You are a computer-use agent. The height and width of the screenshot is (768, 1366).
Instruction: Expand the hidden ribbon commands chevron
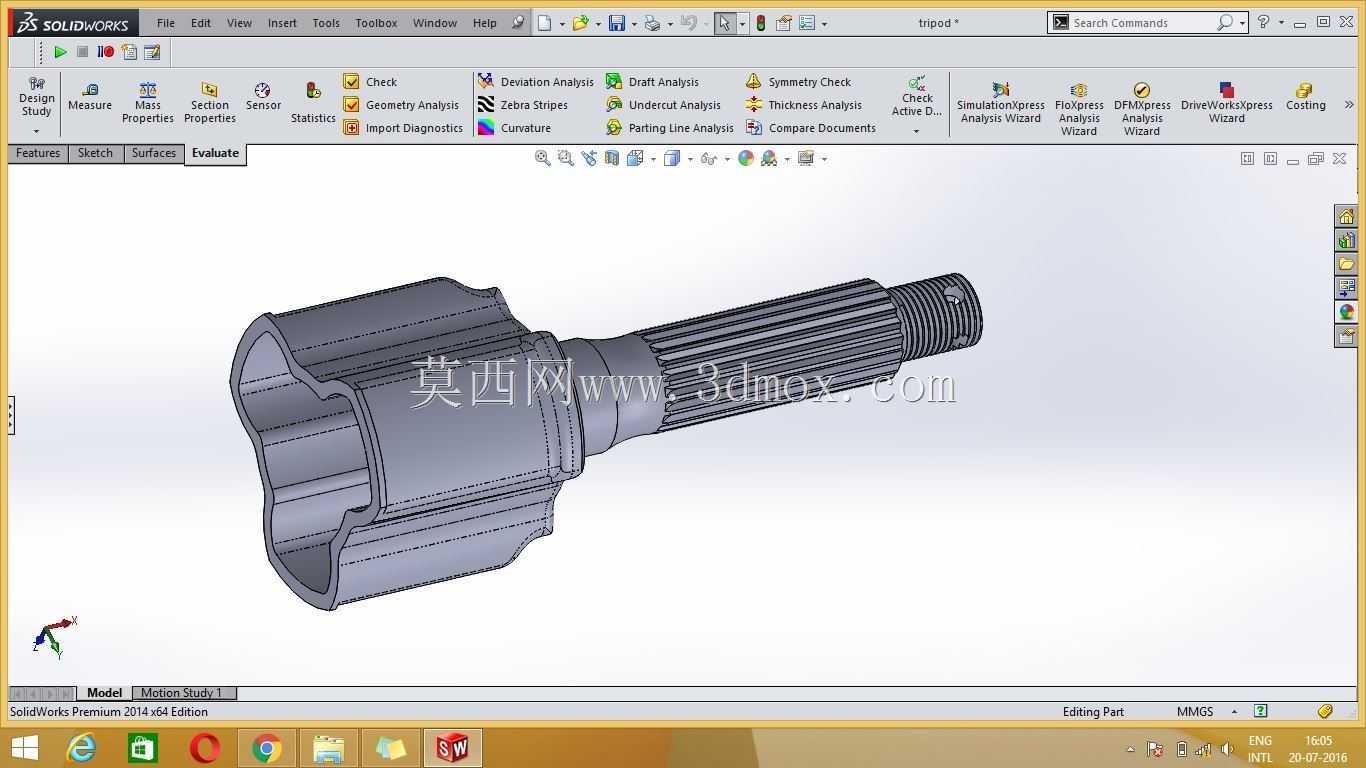[1348, 104]
